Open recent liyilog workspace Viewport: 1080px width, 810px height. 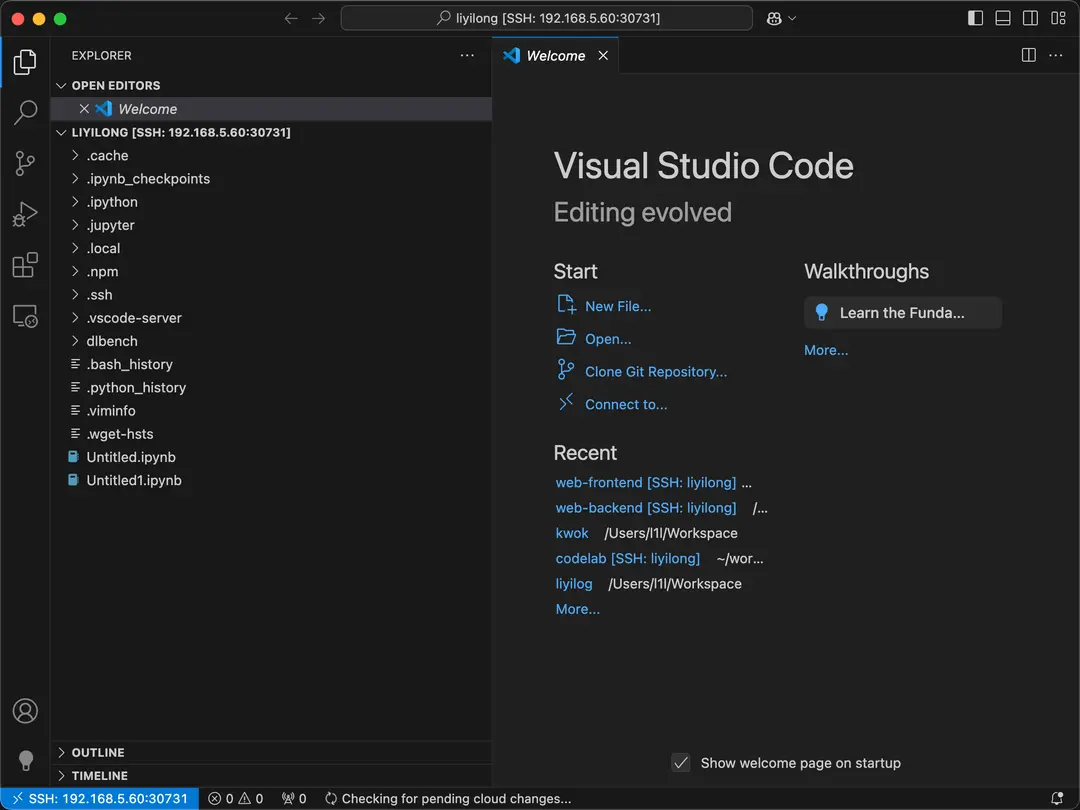(574, 584)
